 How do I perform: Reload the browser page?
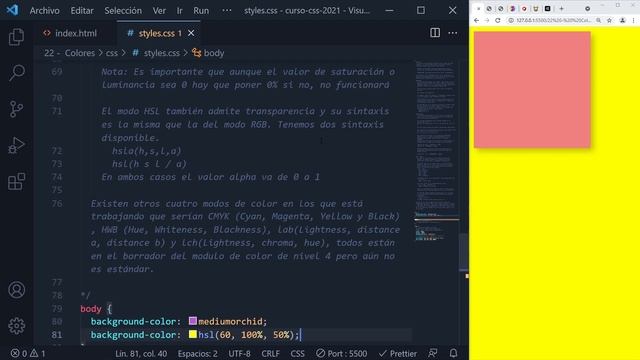(x=498, y=20)
